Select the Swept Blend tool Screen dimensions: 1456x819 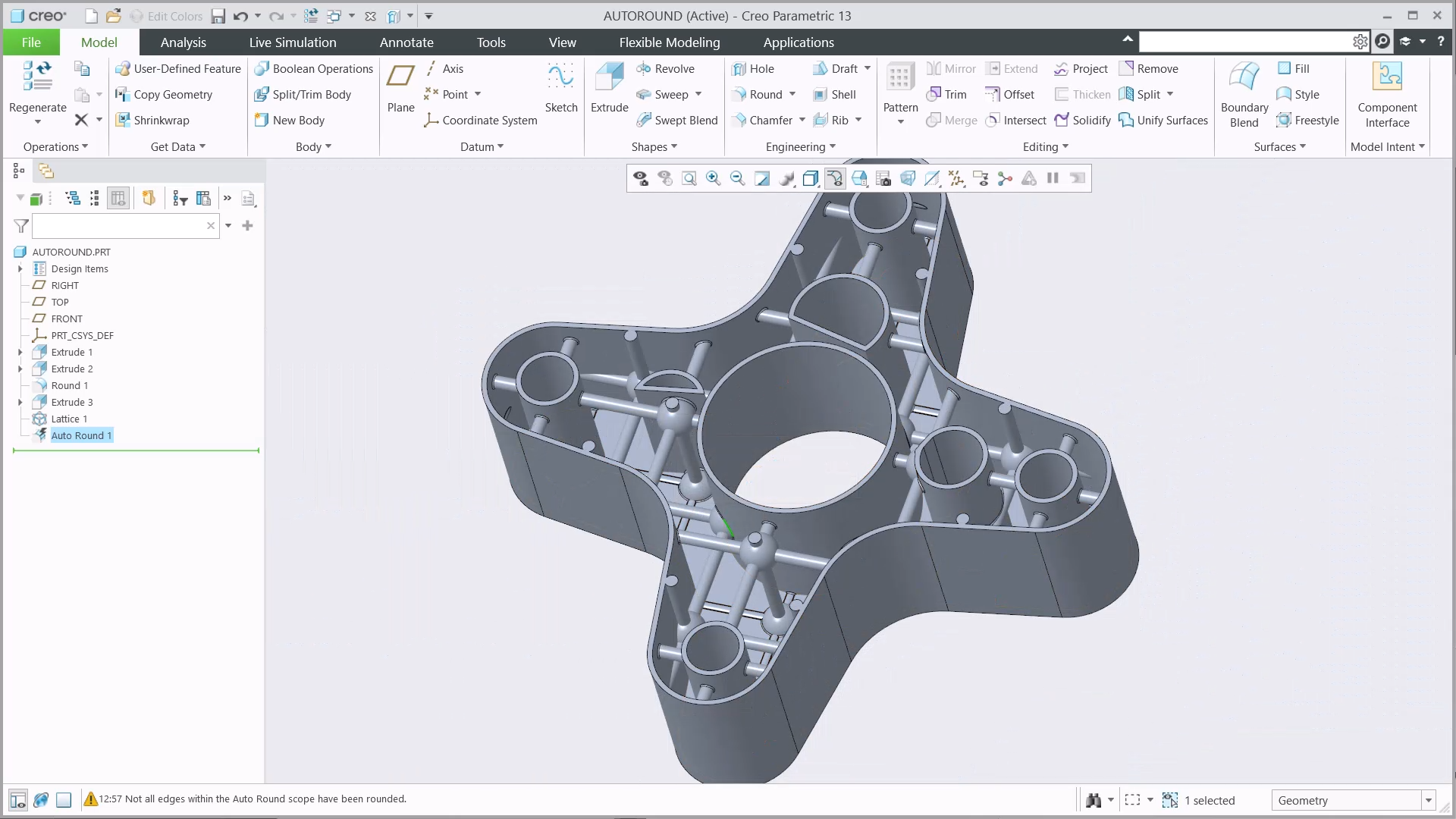click(676, 120)
